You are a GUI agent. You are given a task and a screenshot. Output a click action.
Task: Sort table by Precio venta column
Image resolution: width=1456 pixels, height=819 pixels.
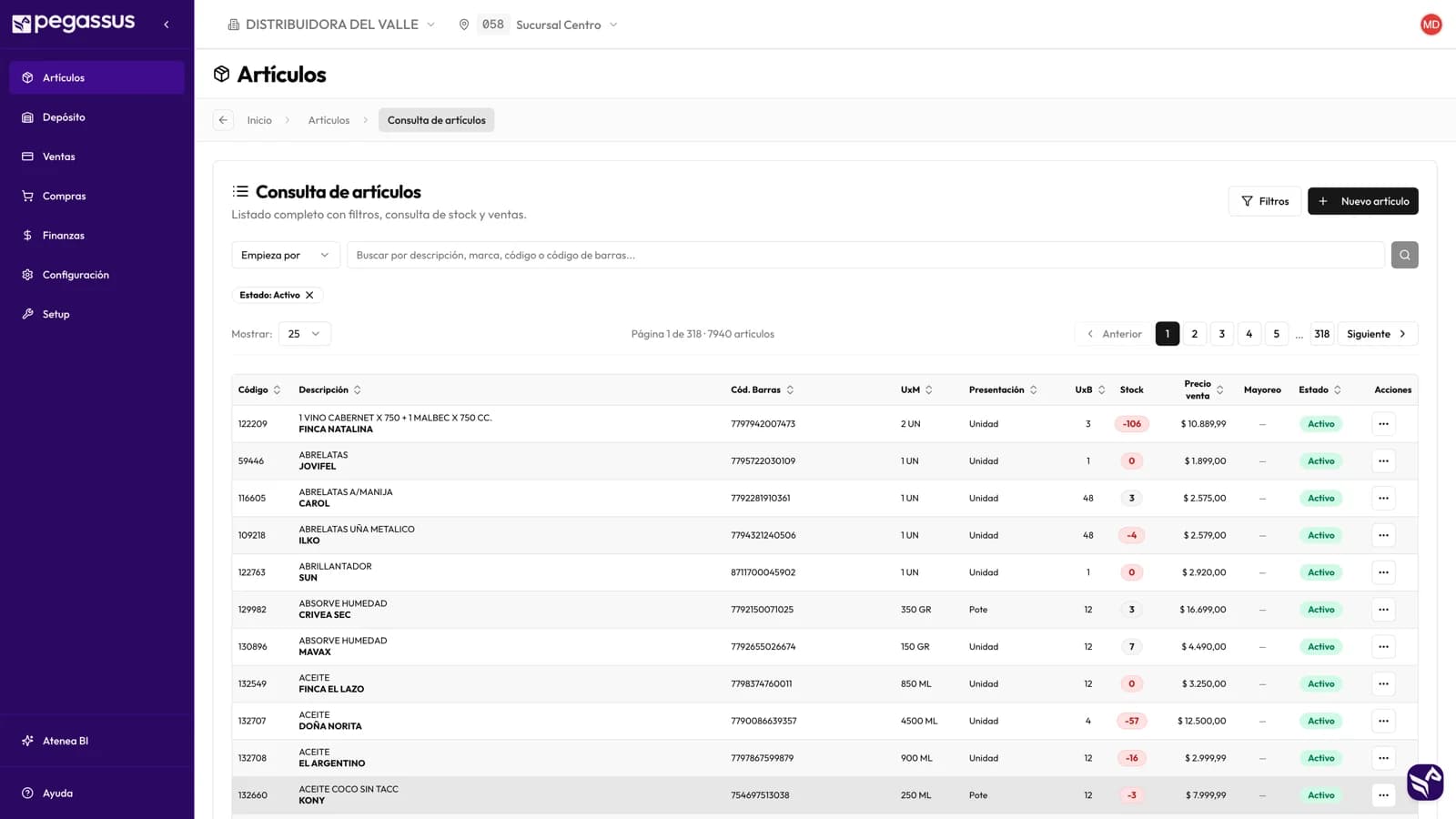pos(1203,389)
